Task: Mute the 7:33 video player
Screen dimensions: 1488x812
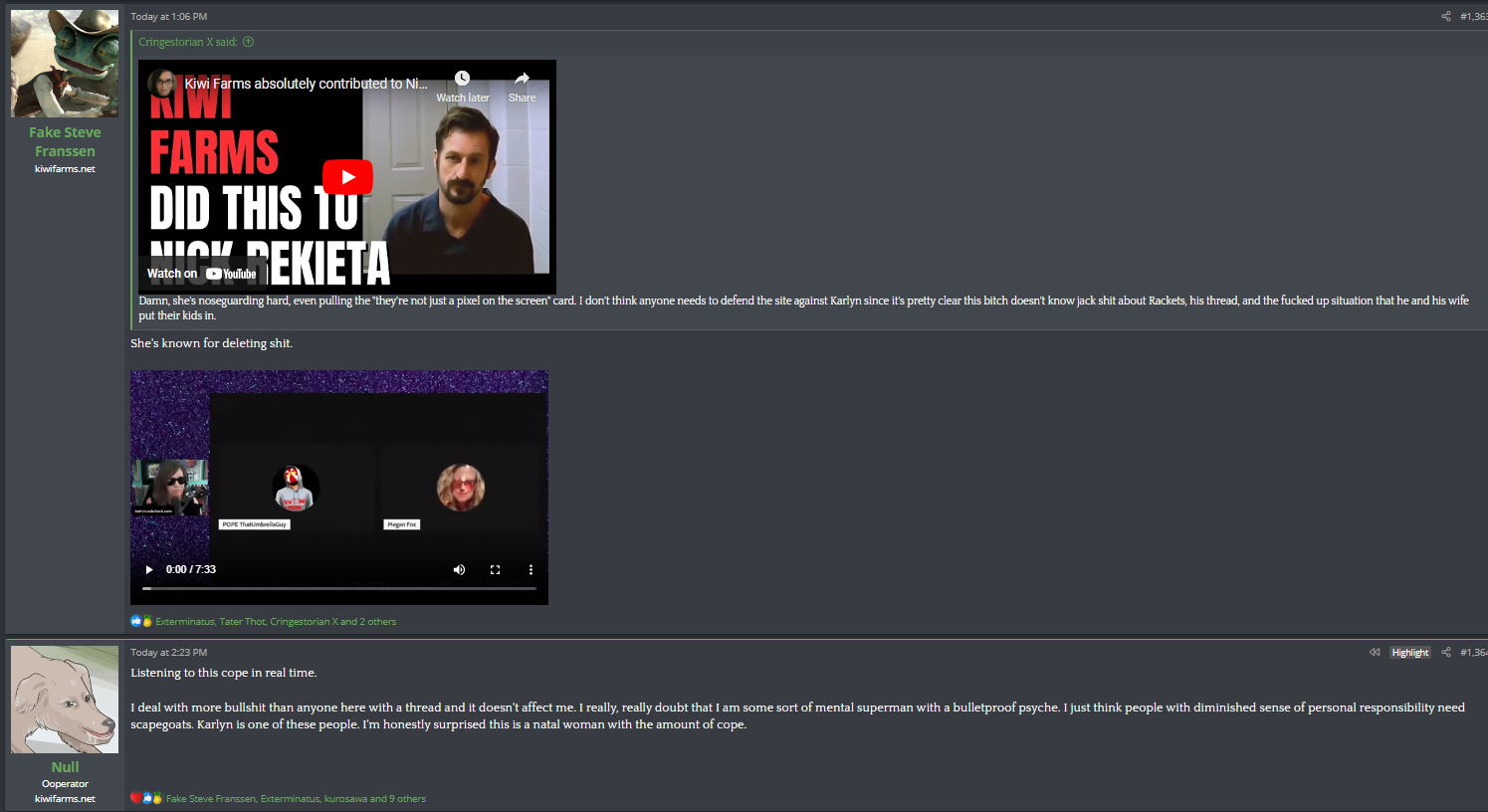Action: click(459, 570)
